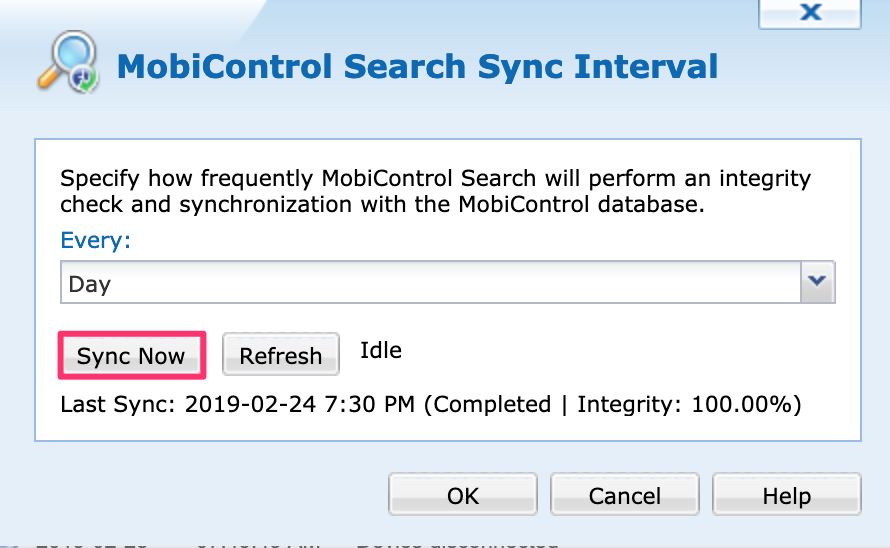Confirm the dialog with OK
The image size is (890, 548).
463,495
